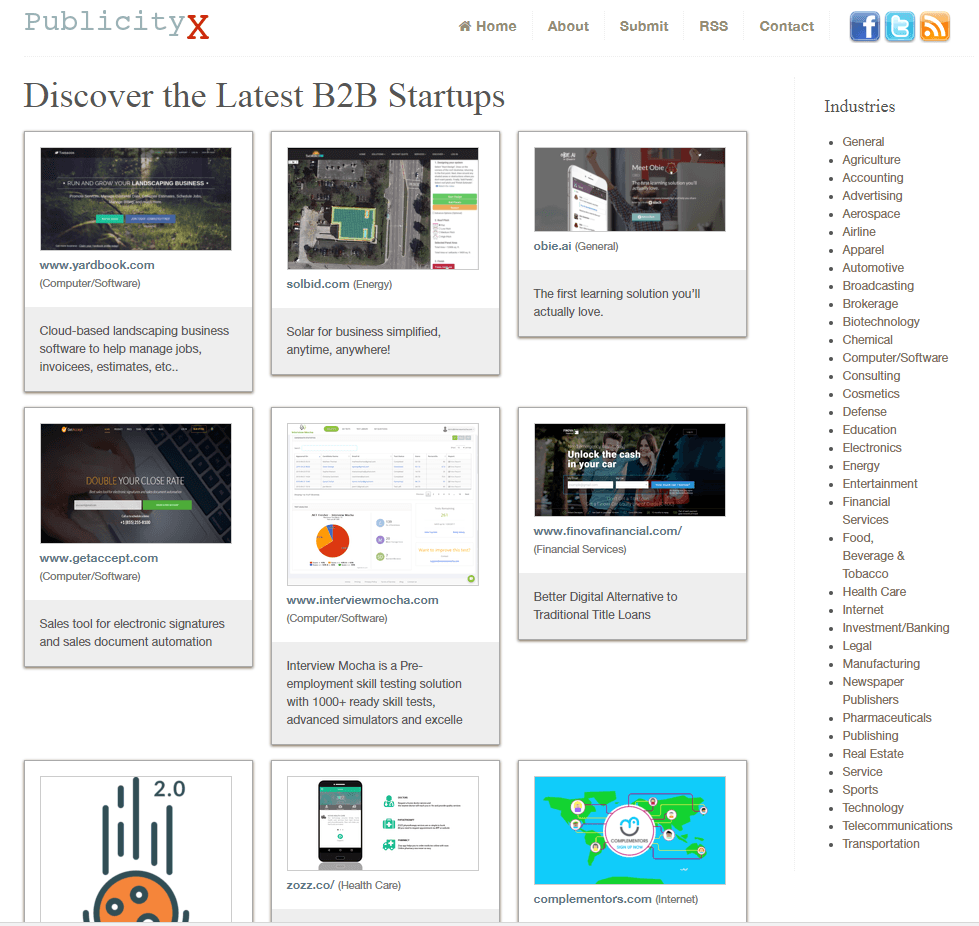The height and width of the screenshot is (926, 979).
Task: Open the solbid.com solar map thumbnail
Action: pyautogui.click(x=383, y=209)
